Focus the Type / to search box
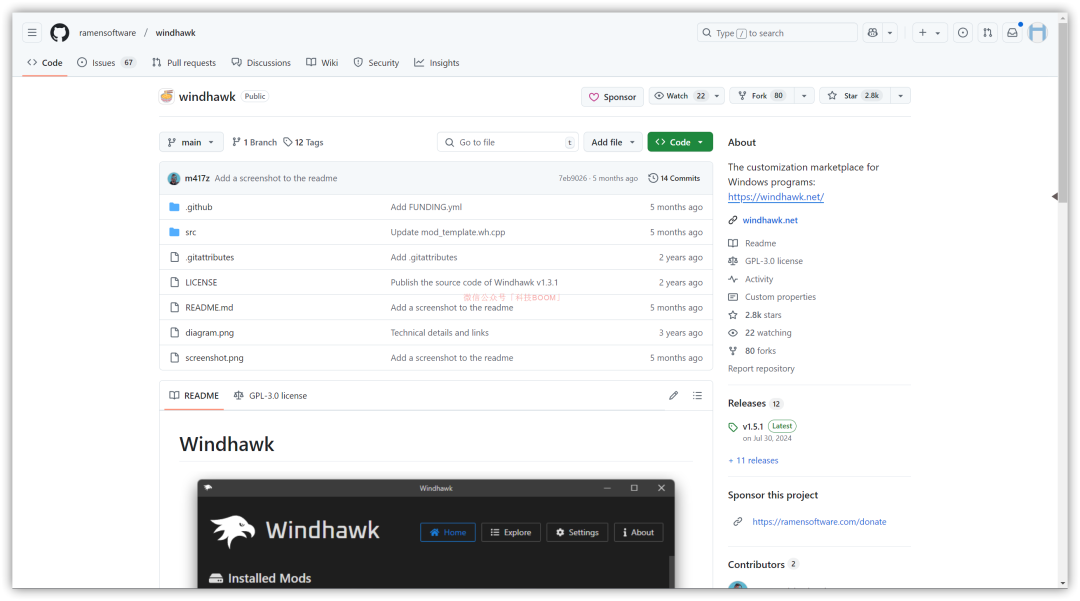The image size is (1080, 601). 777,32
